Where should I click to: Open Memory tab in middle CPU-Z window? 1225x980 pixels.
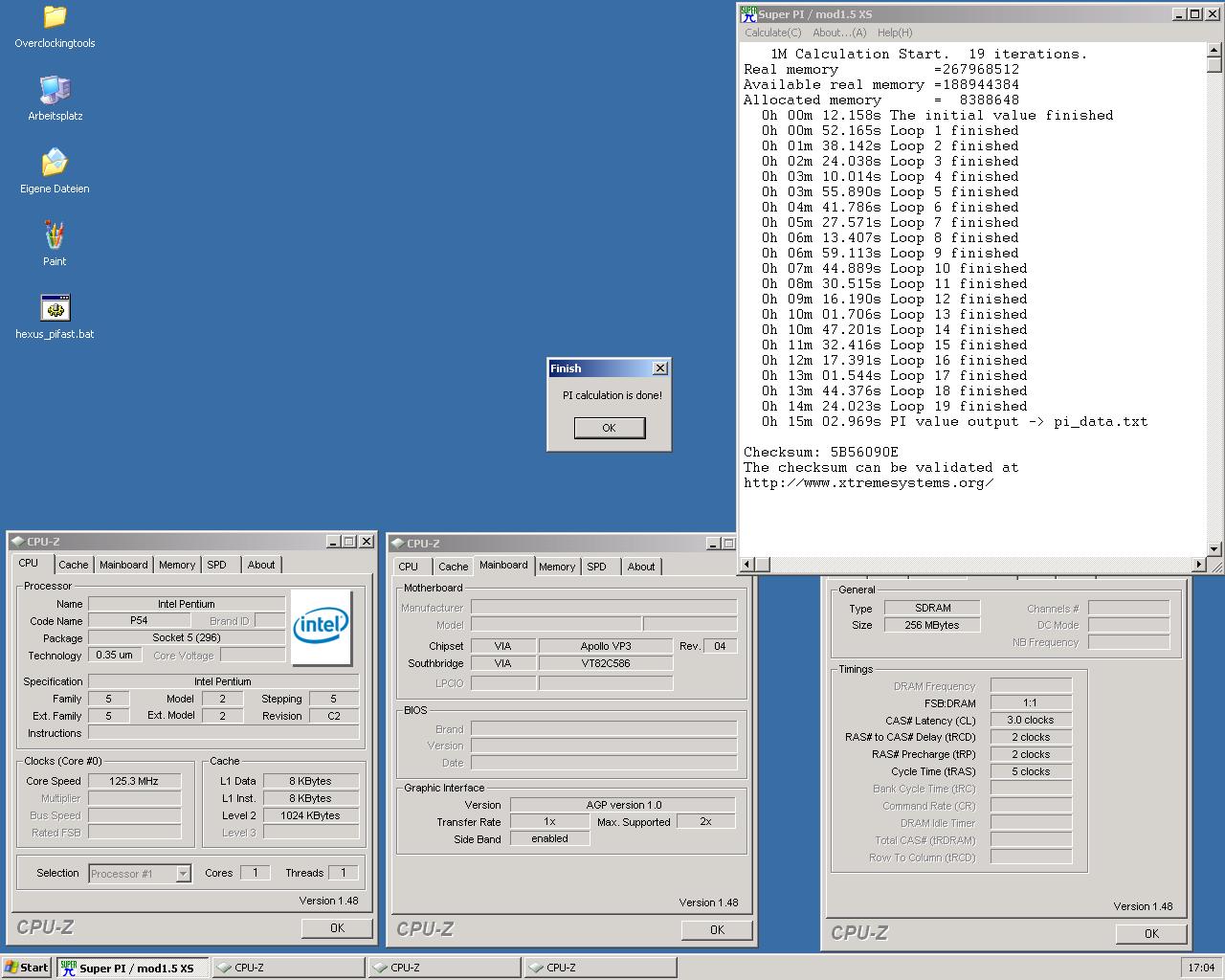point(557,567)
